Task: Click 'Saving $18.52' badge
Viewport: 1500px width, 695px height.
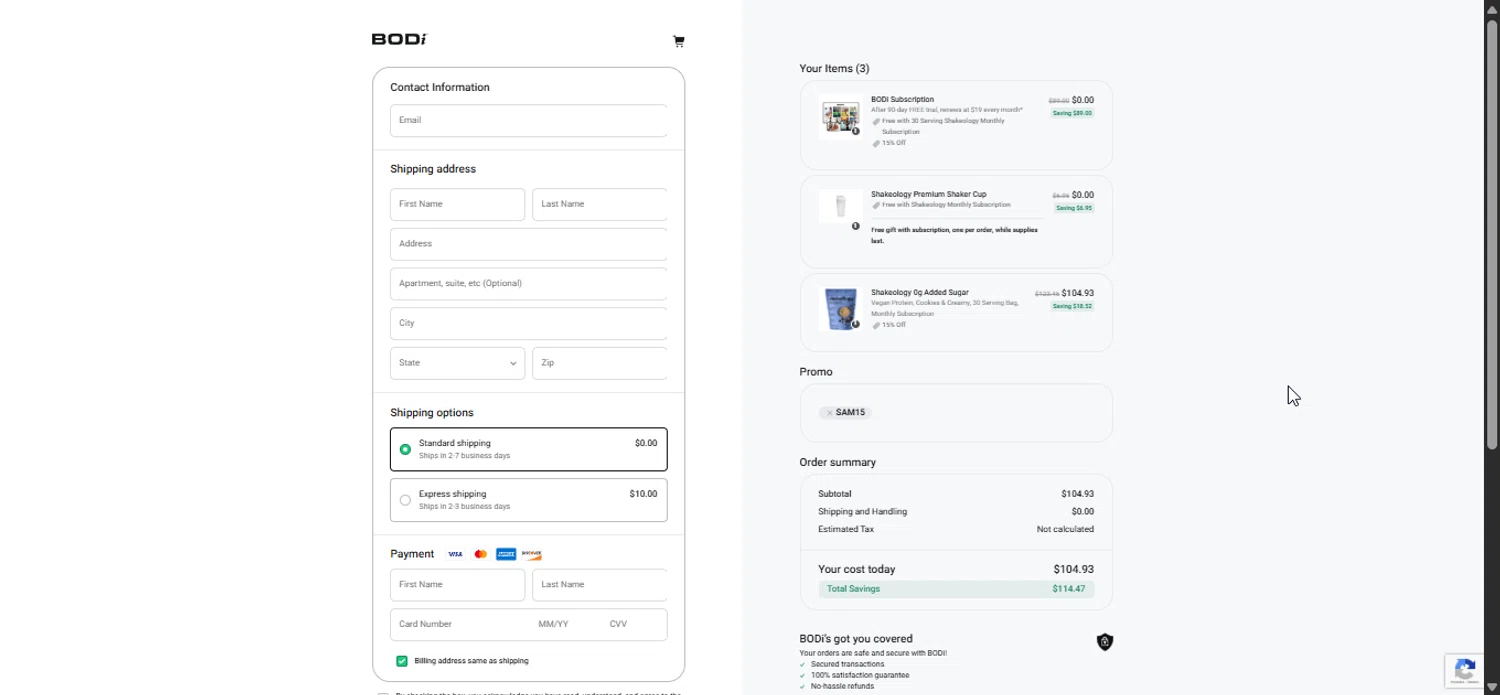Action: point(1072,306)
